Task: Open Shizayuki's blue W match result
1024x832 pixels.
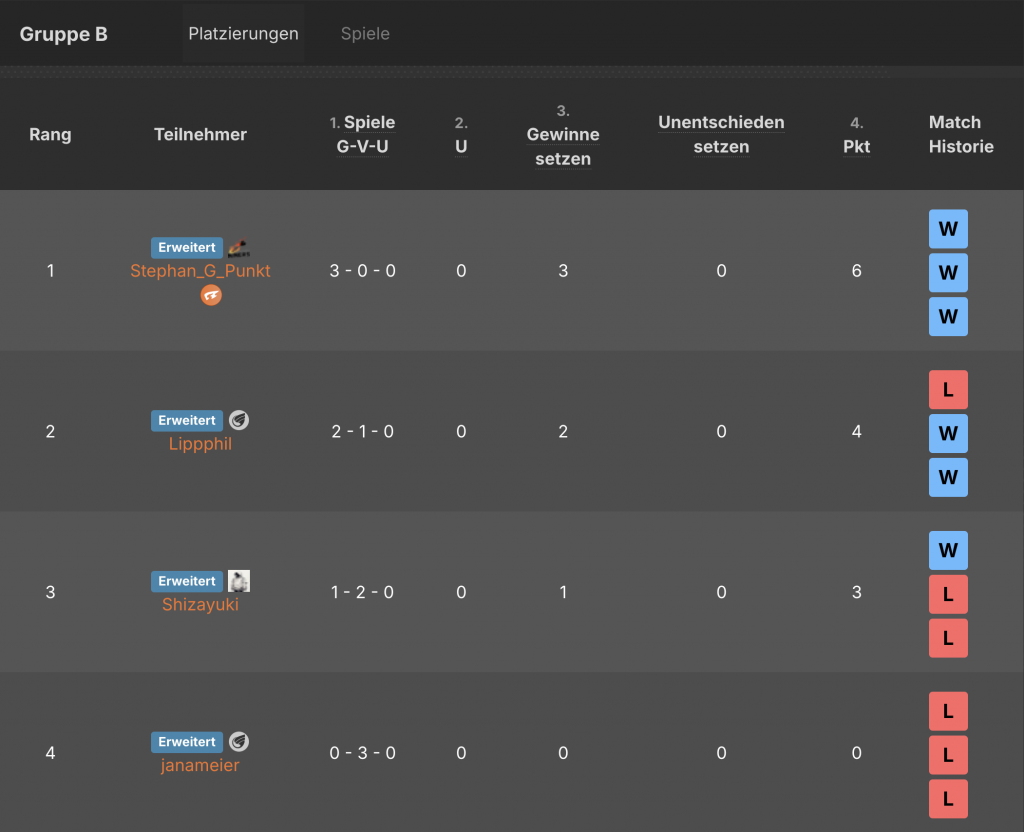Action: click(x=948, y=551)
